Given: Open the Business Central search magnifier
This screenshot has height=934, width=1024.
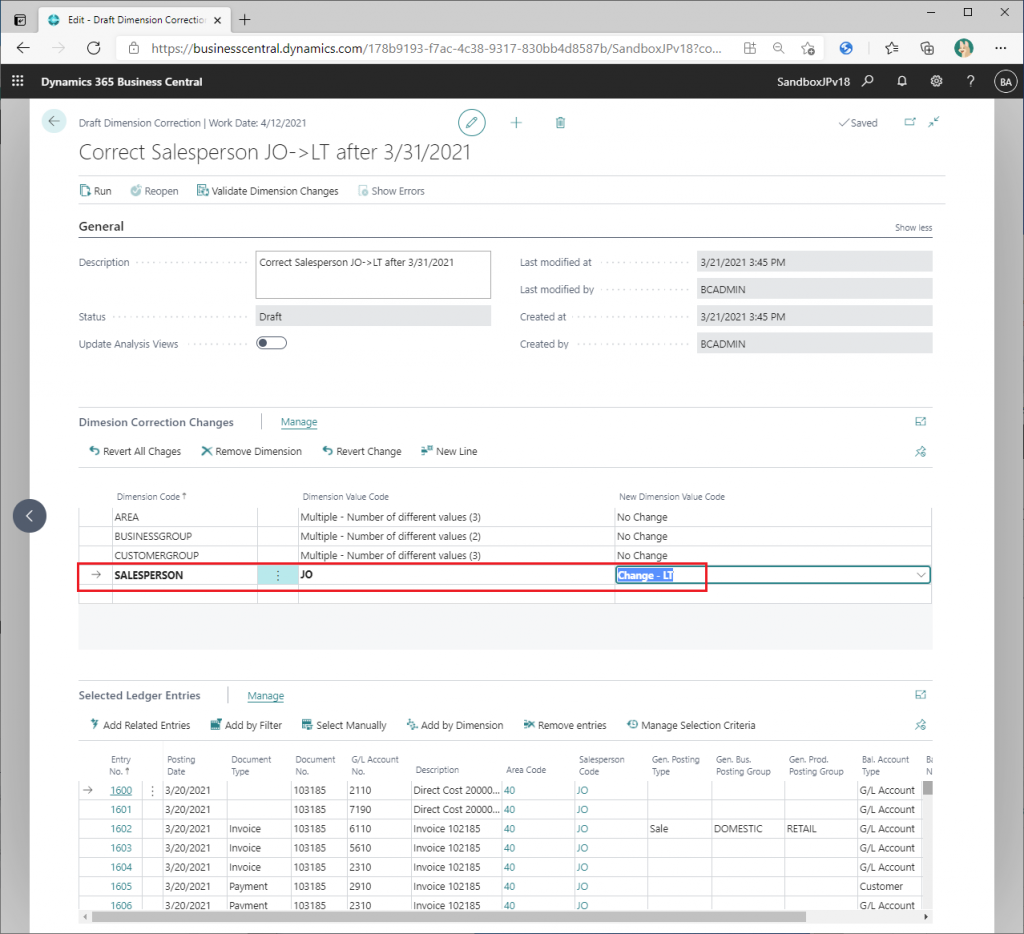Looking at the screenshot, I should (868, 81).
